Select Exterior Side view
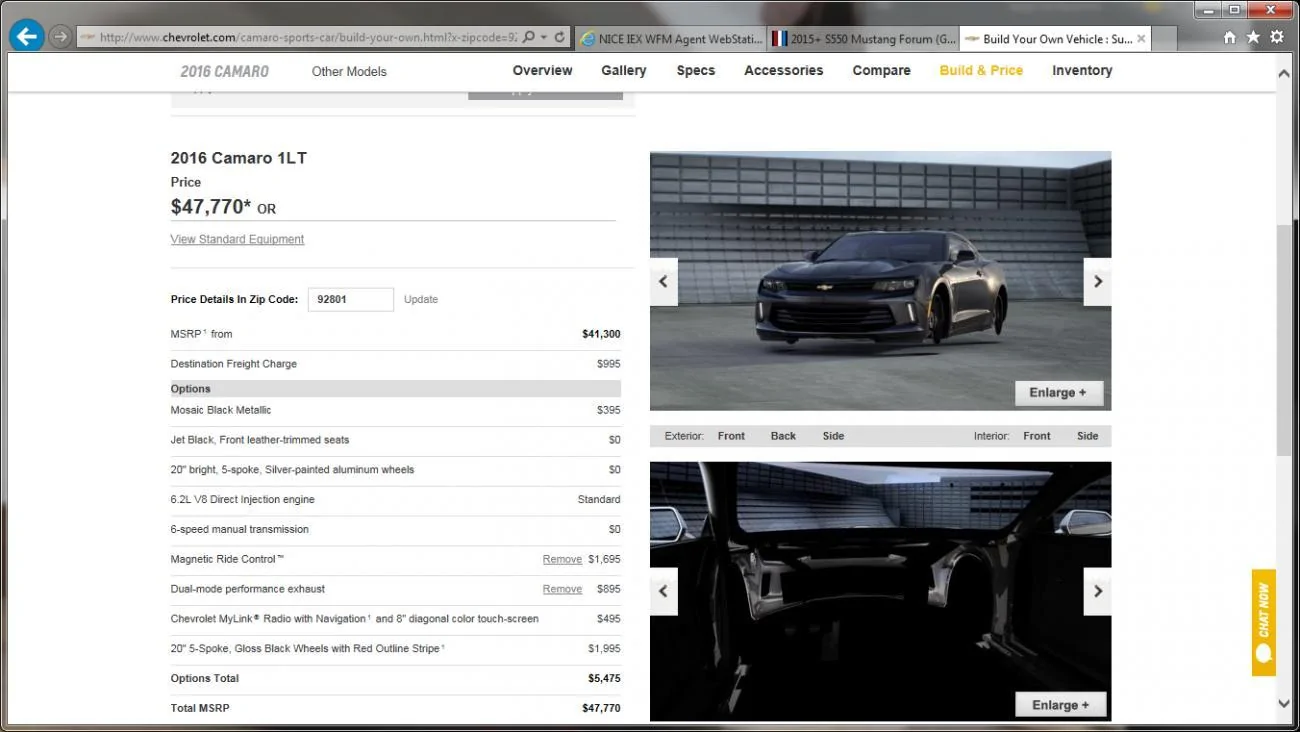Viewport: 1300px width, 732px height. pos(833,436)
